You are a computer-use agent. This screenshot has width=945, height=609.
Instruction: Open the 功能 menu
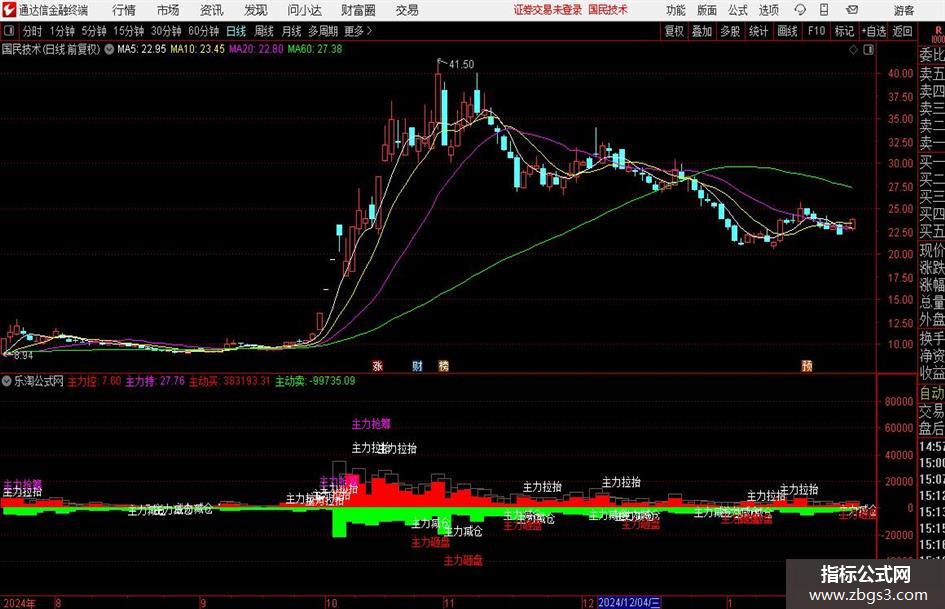[676, 10]
